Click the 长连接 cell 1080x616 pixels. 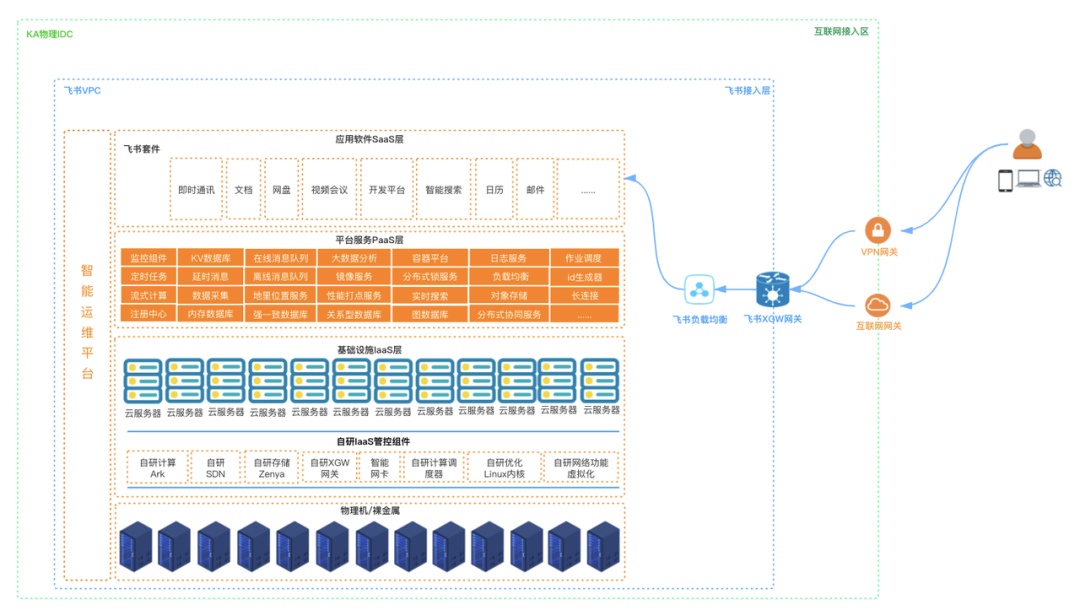(x=584, y=295)
